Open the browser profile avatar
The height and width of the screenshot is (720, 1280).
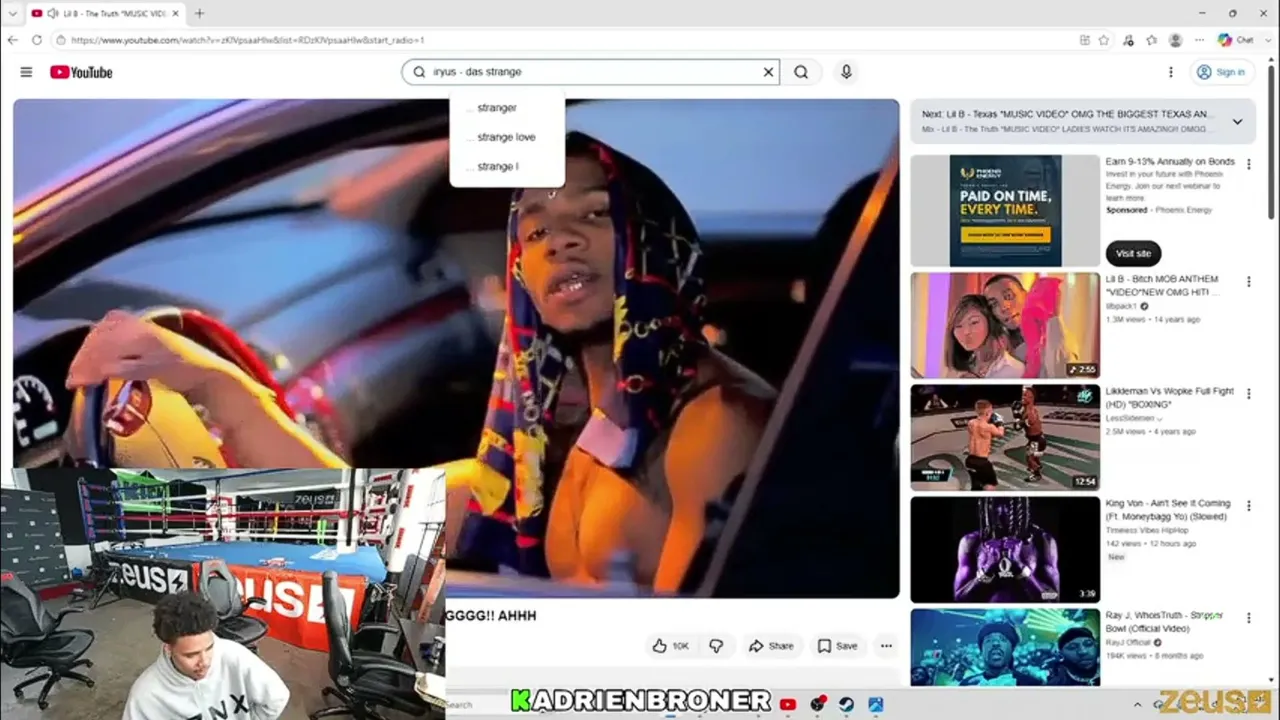(x=1175, y=40)
